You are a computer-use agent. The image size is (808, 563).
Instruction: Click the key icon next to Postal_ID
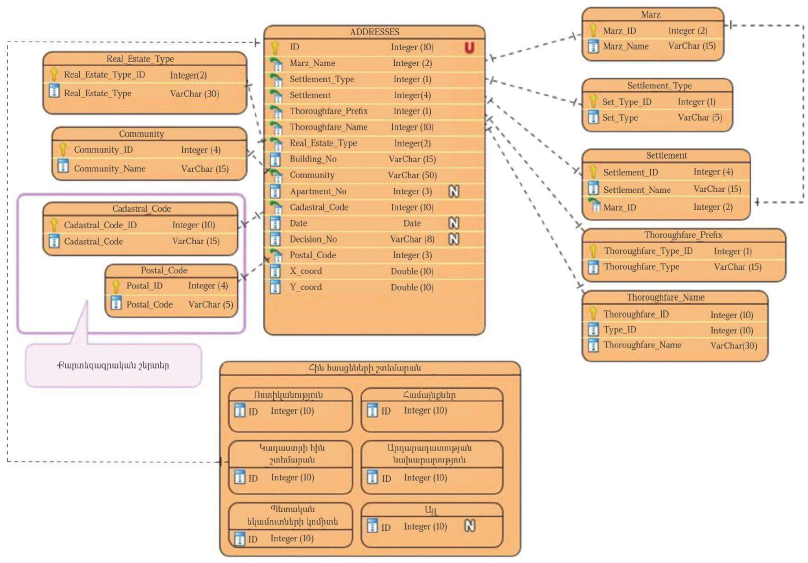[116, 286]
